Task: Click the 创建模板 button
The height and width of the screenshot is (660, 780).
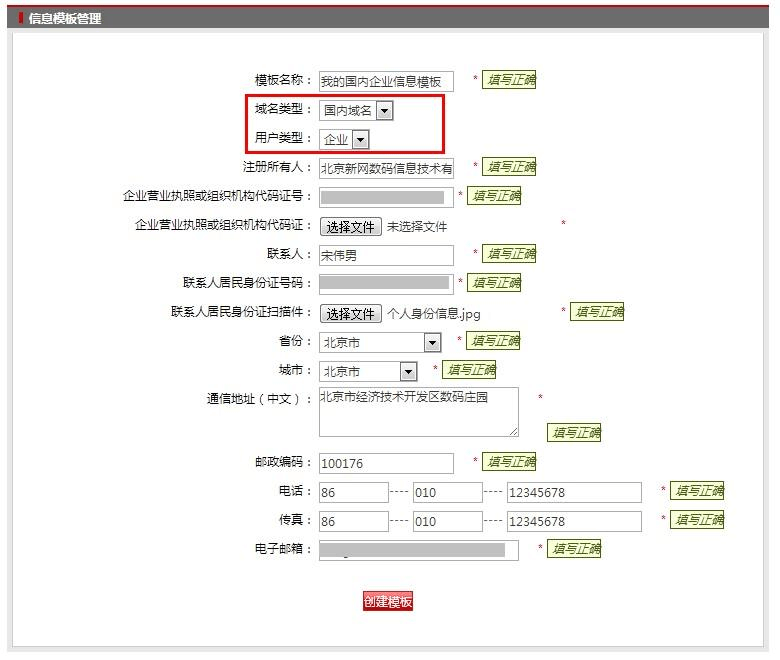Action: coord(387,601)
